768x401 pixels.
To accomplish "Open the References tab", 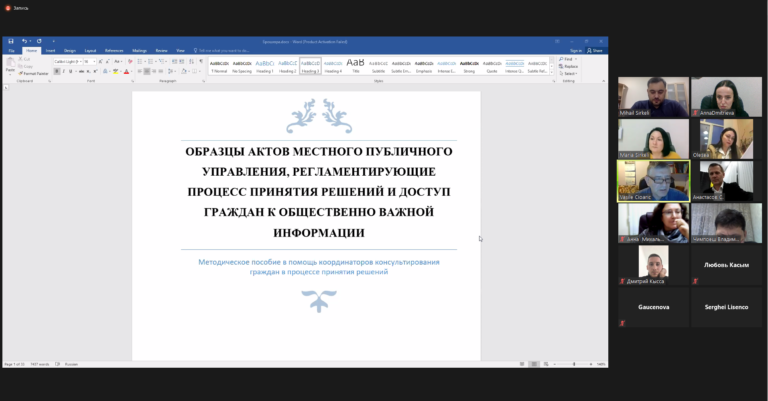I will 114,50.
